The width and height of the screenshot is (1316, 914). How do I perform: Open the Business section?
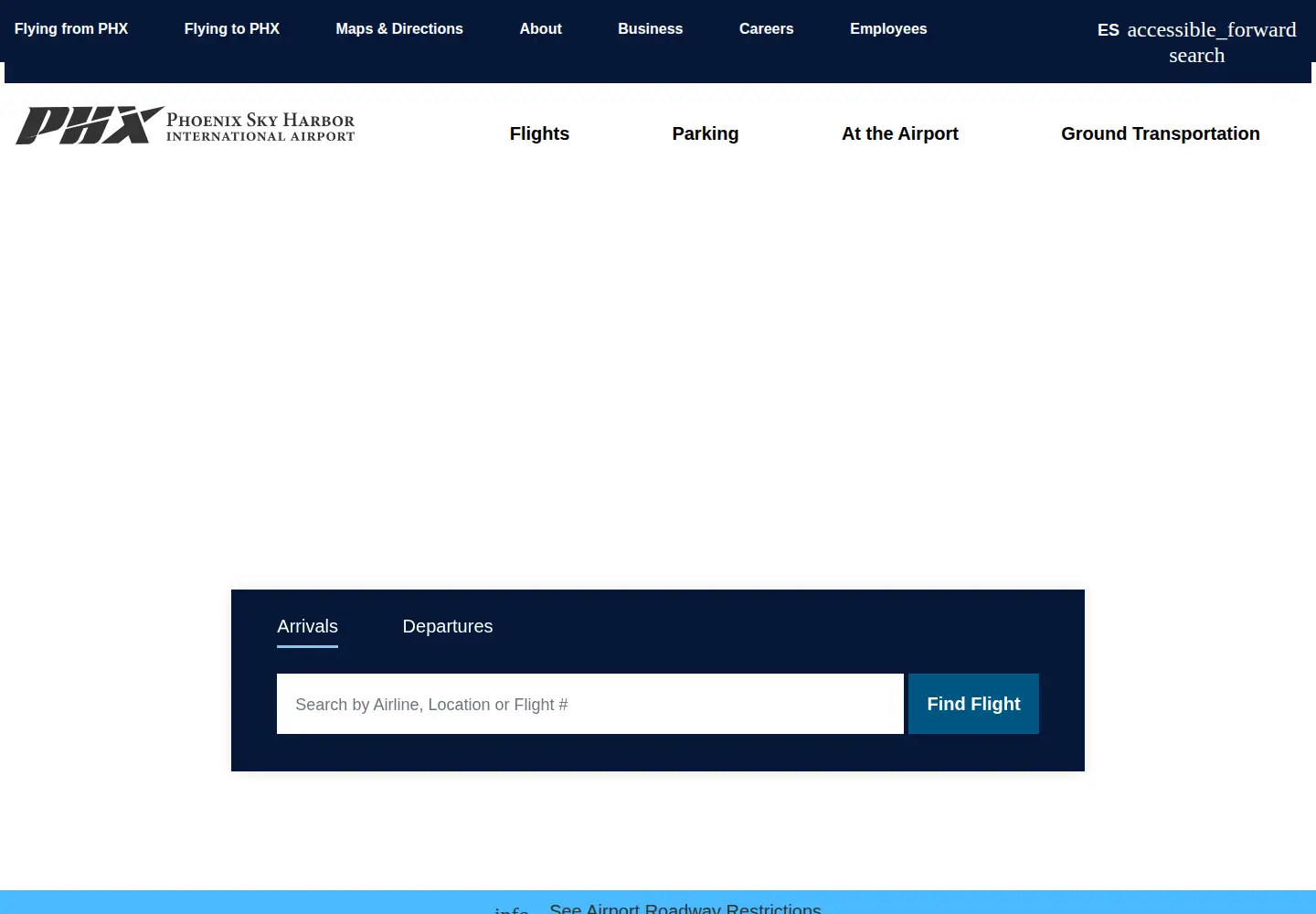pyautogui.click(x=651, y=28)
